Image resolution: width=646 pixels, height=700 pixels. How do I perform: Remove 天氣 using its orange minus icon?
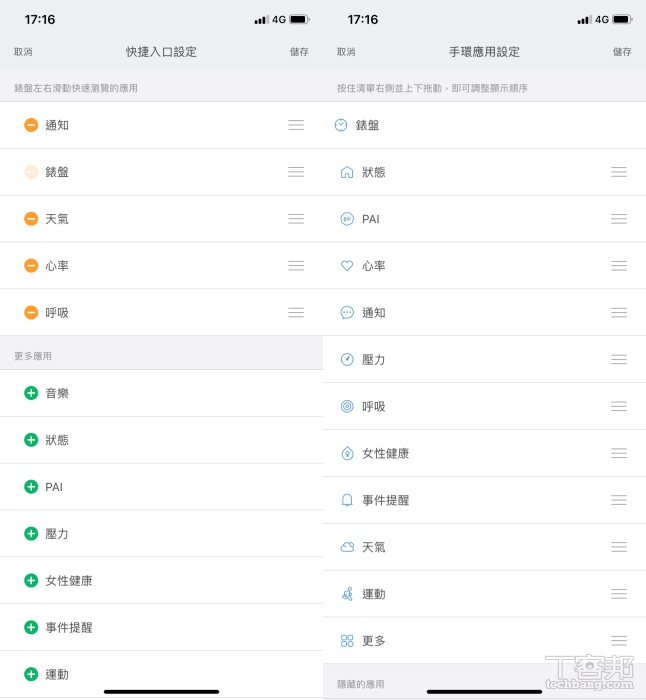pyautogui.click(x=31, y=219)
